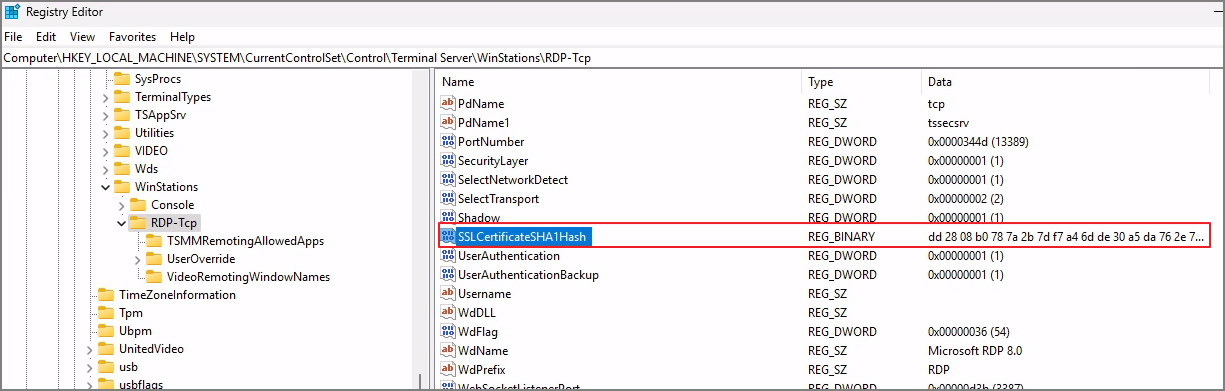Click the Username string value icon
The height and width of the screenshot is (391, 1225).
[448, 294]
